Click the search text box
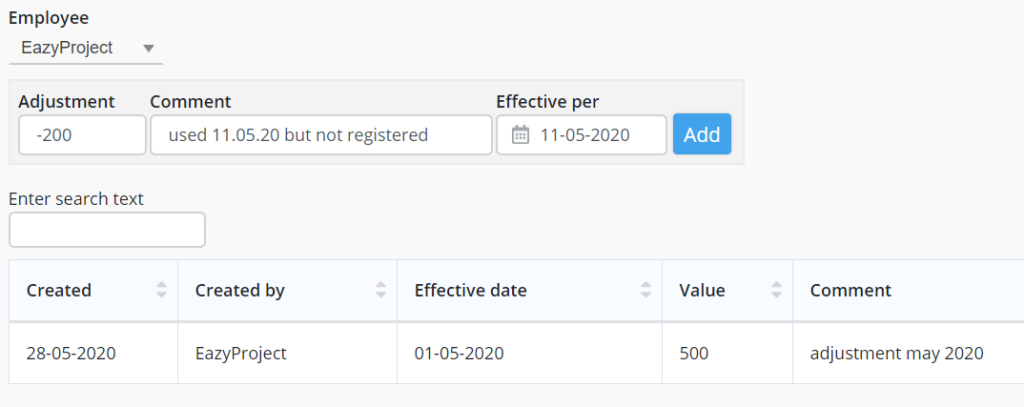 tap(107, 229)
